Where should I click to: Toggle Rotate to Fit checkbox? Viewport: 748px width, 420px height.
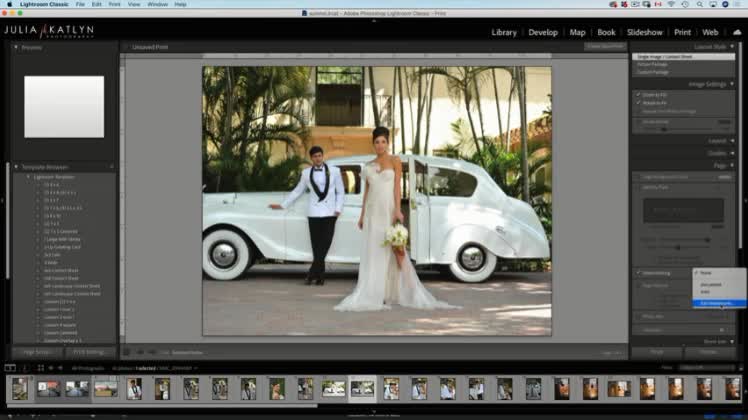click(638, 103)
